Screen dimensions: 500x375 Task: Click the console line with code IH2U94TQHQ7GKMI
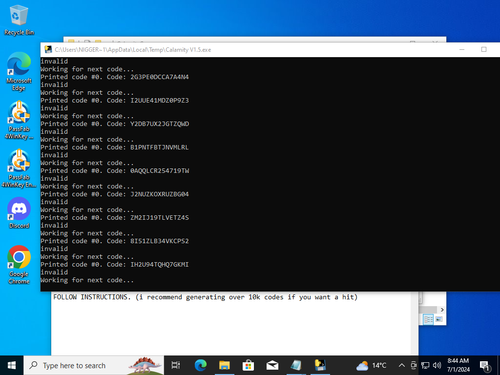tap(115, 264)
